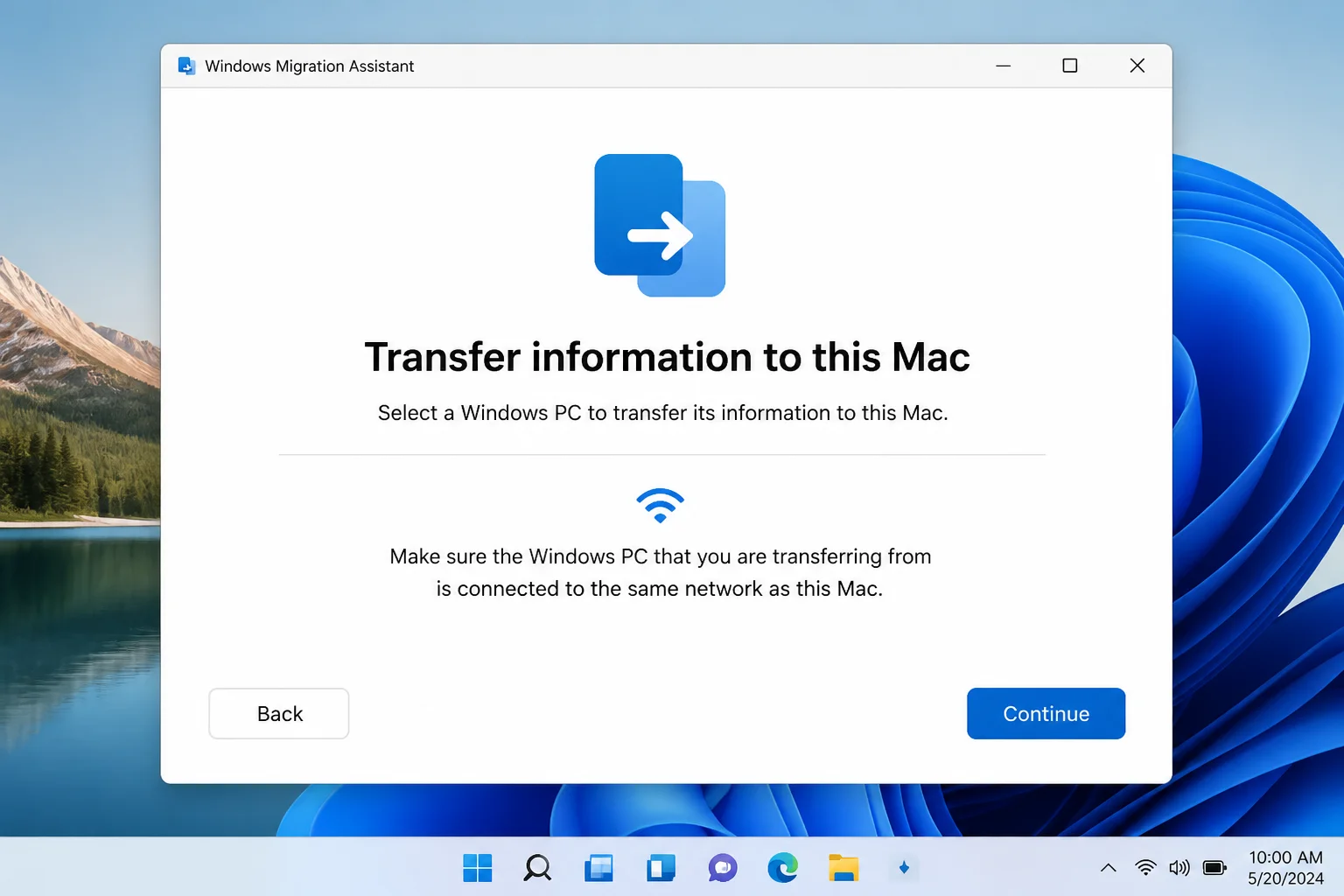
Task: Click the 'is connected to the same network' line
Action: pos(660,589)
